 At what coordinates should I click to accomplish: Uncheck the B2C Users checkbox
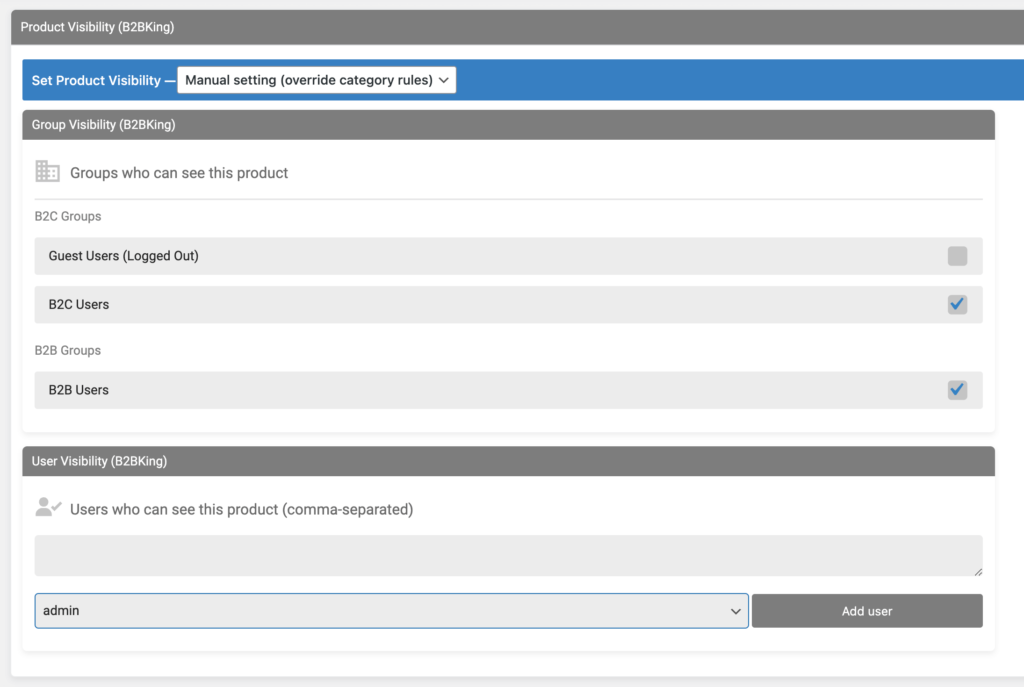[957, 305]
